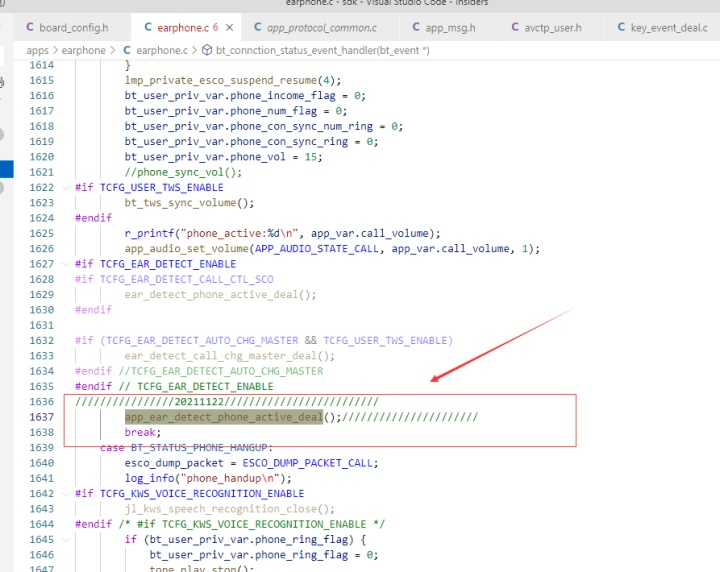Switch to the earphone.c editor tab
720x572 pixels.
pos(186,28)
